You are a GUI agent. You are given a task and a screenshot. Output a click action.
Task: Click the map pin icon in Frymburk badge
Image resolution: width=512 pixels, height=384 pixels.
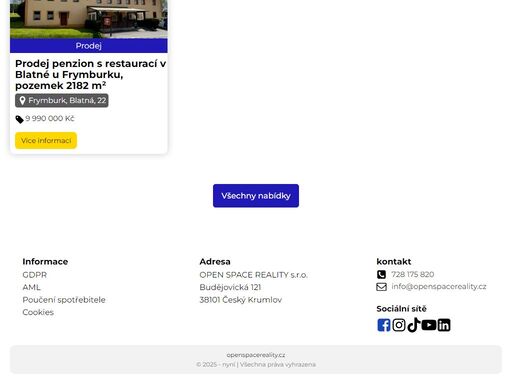(22, 100)
